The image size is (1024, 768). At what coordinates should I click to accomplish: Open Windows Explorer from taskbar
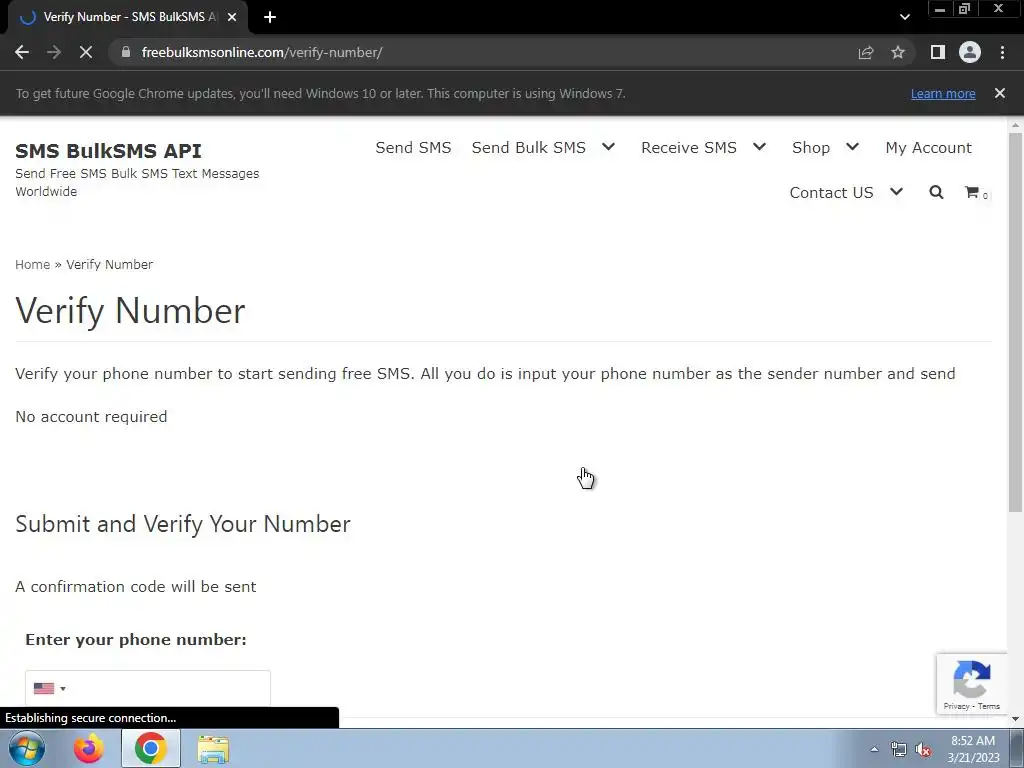(x=214, y=749)
